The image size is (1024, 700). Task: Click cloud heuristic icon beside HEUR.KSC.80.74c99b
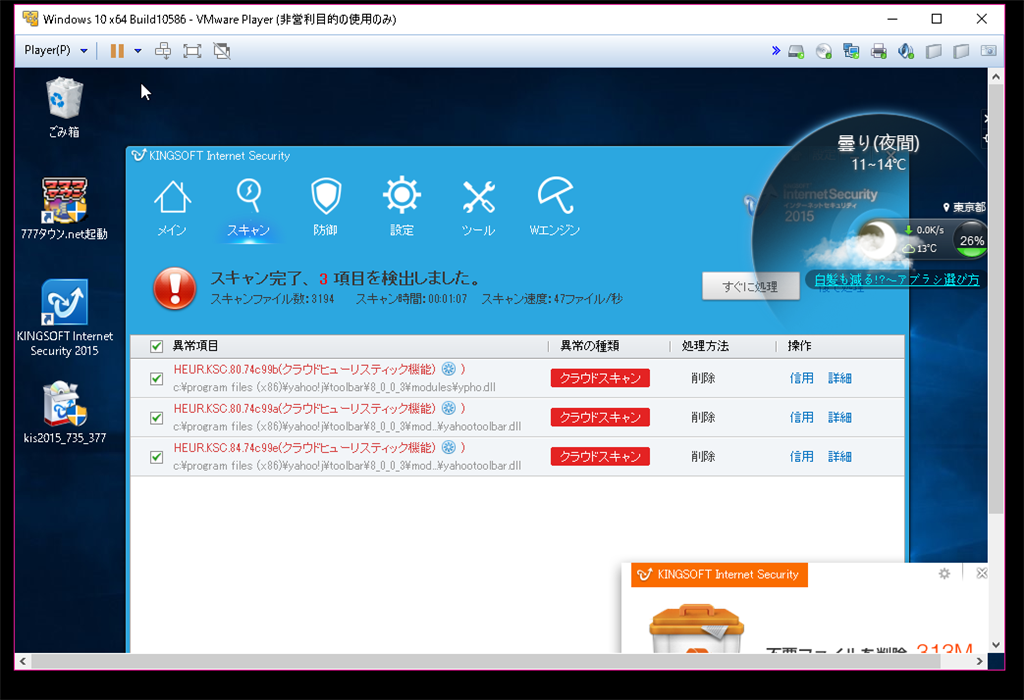coord(449,369)
